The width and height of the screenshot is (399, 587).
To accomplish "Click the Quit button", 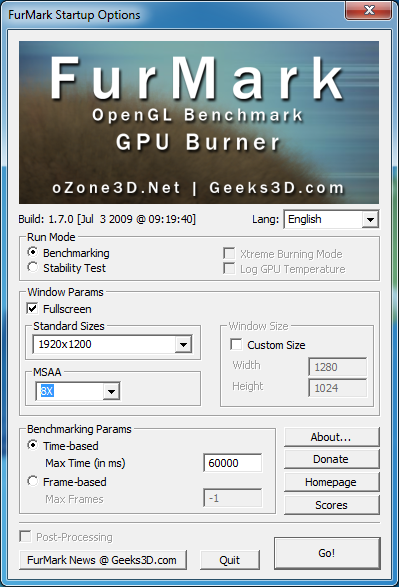I will point(229,560).
